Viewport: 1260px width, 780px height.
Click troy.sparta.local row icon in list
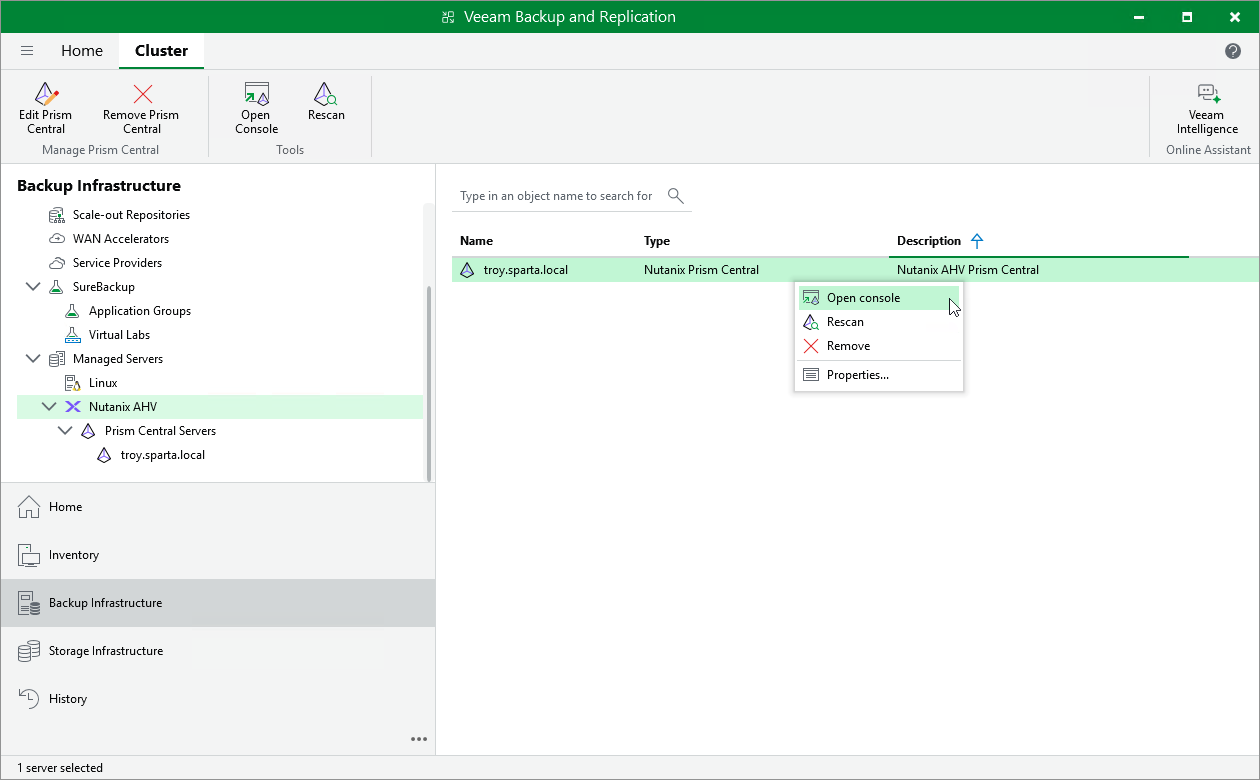(467, 270)
